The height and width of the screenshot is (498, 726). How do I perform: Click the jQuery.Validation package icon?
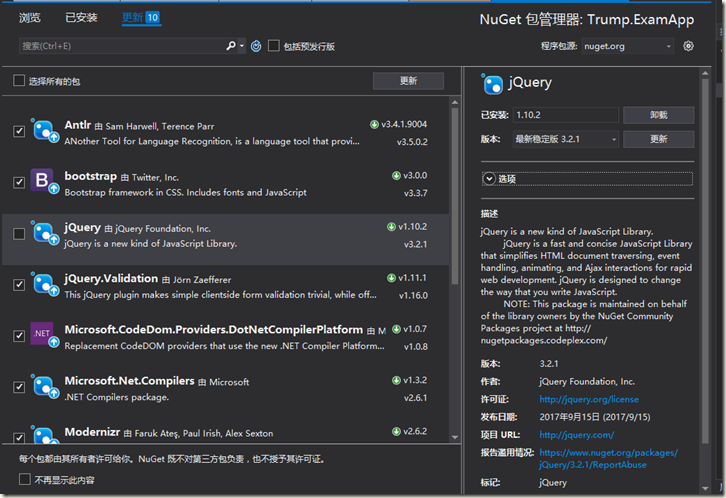click(44, 284)
